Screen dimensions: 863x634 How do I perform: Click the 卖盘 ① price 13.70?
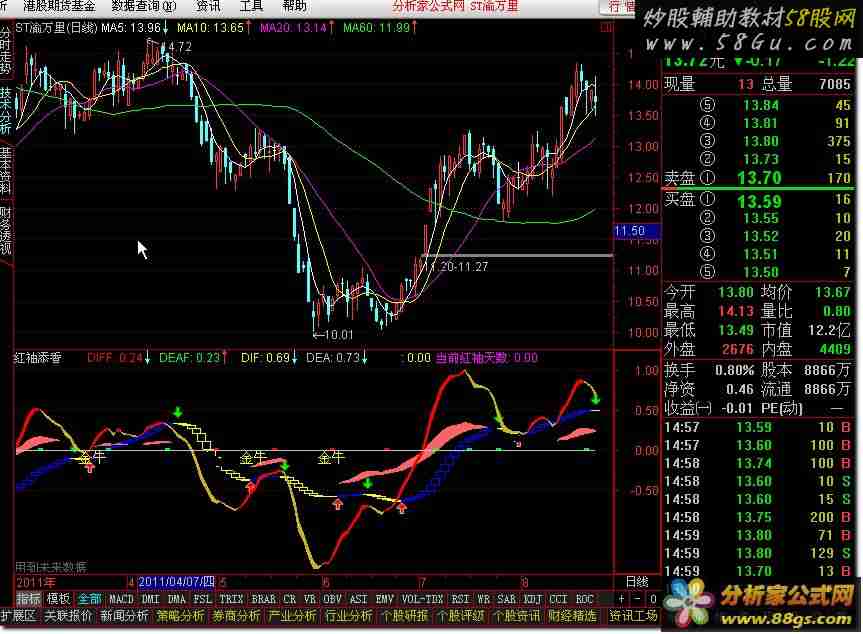(x=760, y=178)
